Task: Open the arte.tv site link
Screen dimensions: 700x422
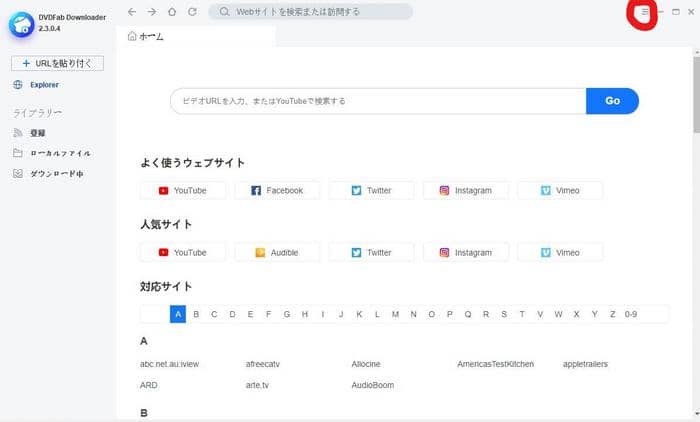Action: click(x=257, y=385)
